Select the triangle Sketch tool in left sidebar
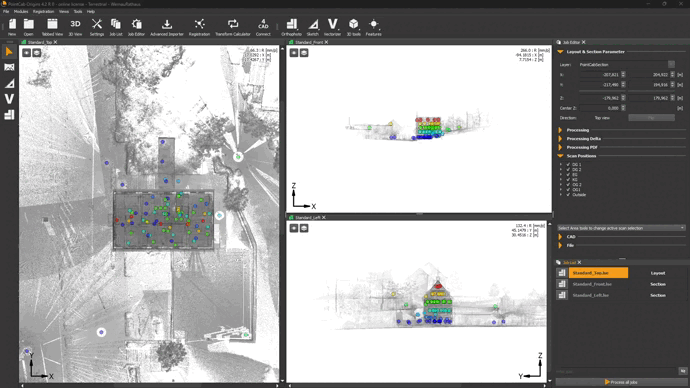Image resolution: width=690 pixels, height=388 pixels. click(9, 83)
